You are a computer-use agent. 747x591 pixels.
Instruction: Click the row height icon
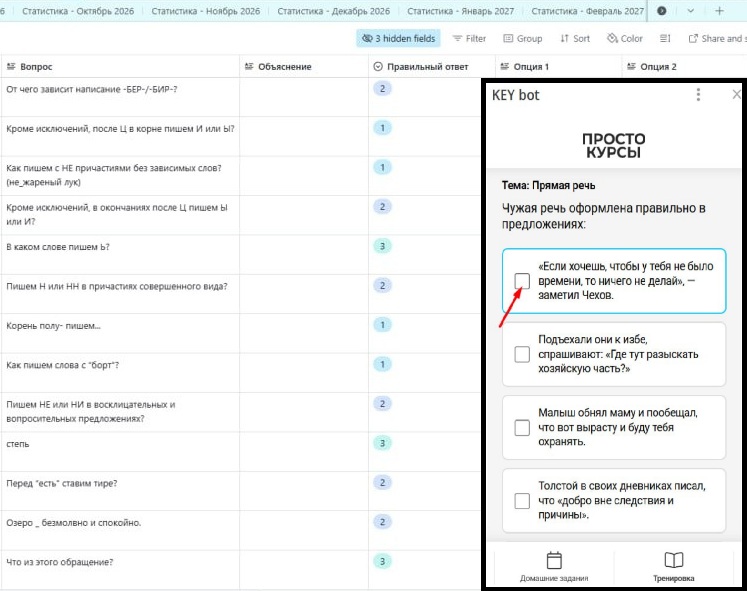(x=665, y=39)
